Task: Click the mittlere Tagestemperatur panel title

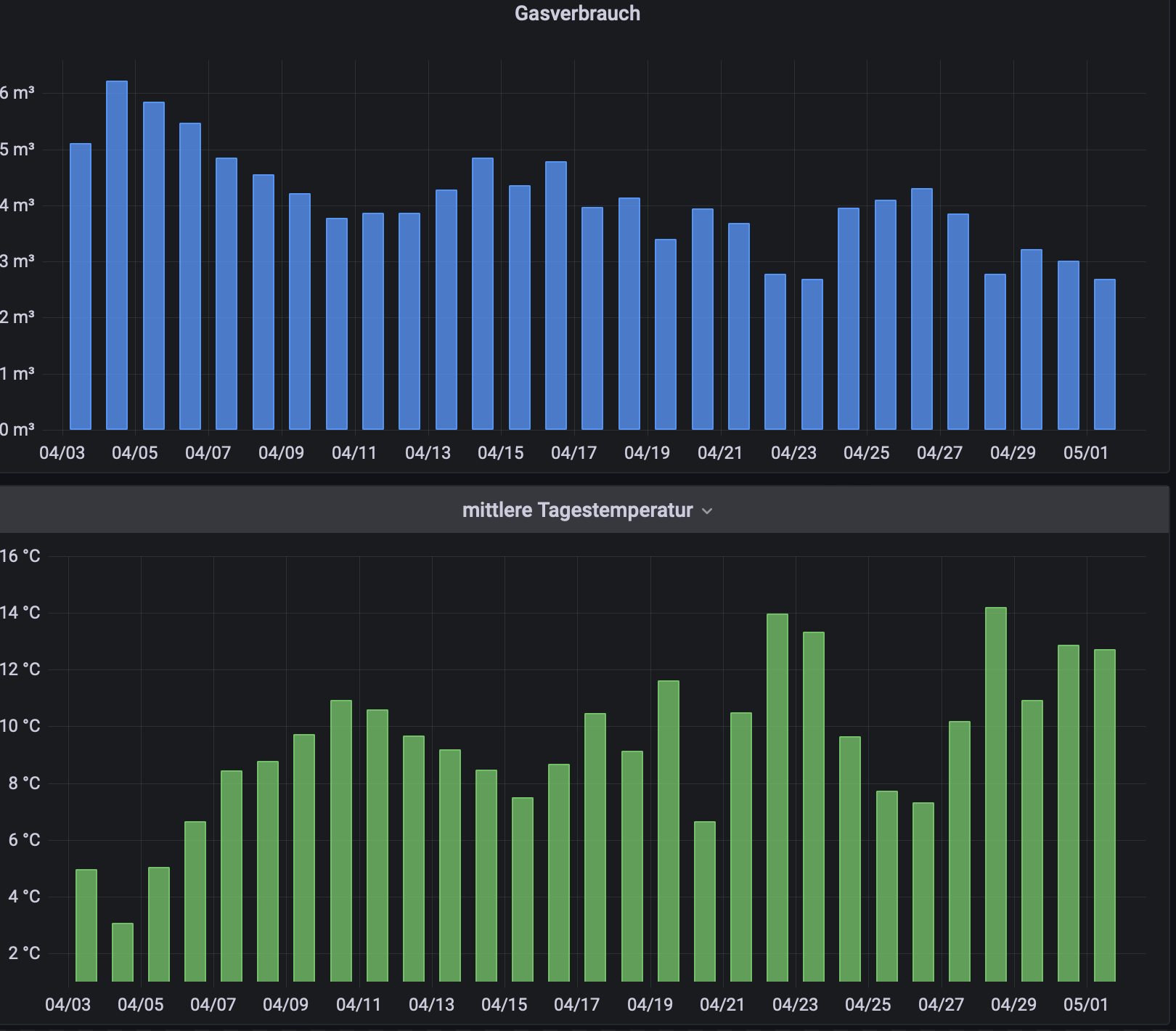Action: click(577, 510)
